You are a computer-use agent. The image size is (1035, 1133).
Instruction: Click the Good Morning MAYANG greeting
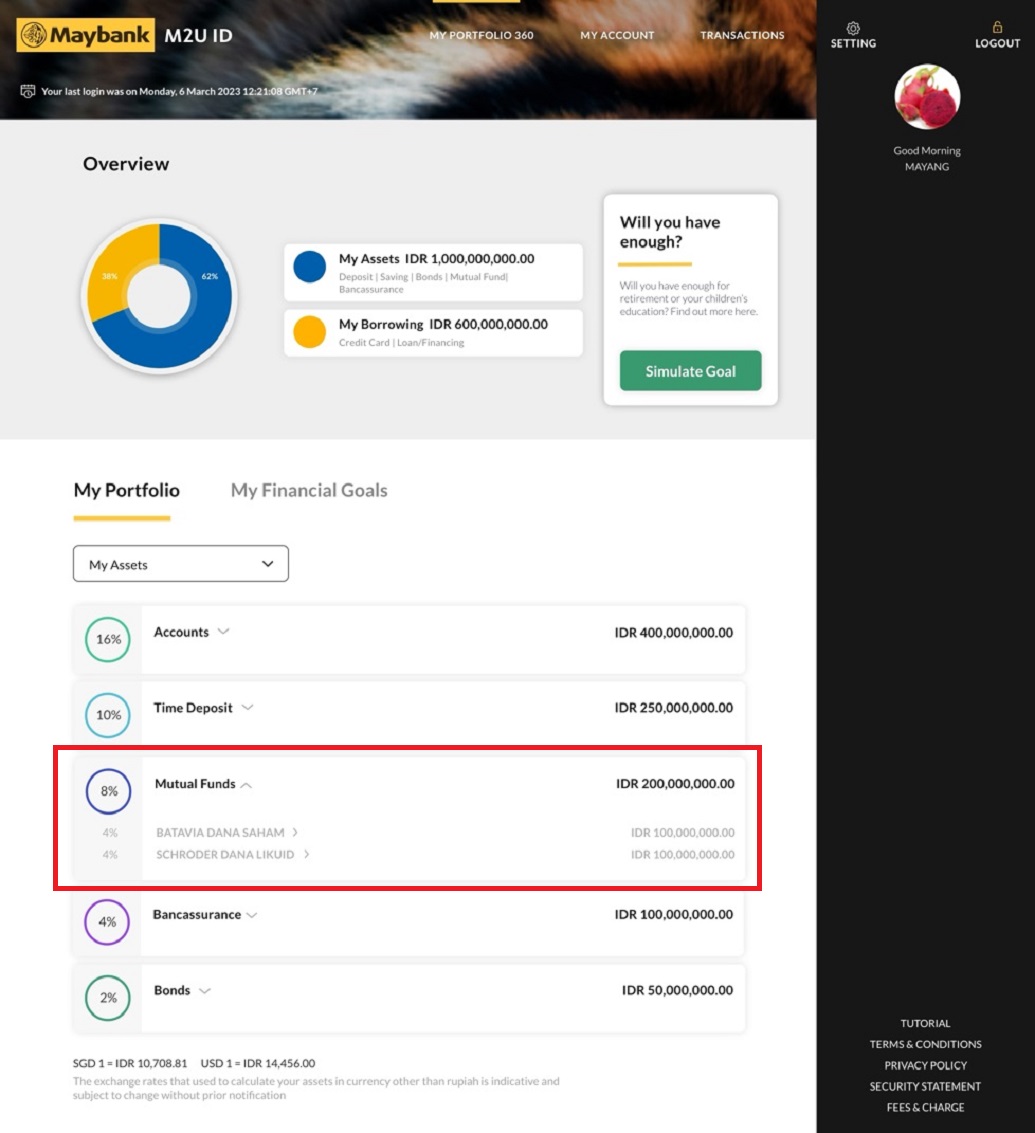click(927, 158)
